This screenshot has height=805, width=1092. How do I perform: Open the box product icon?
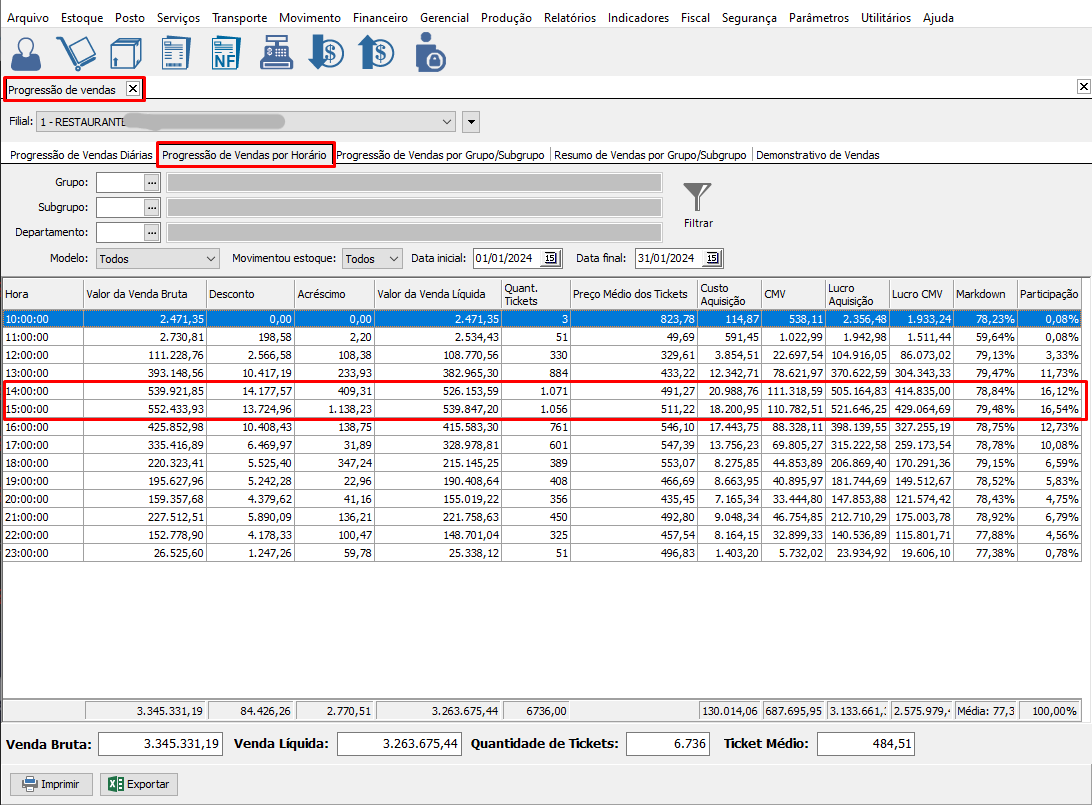pos(124,52)
